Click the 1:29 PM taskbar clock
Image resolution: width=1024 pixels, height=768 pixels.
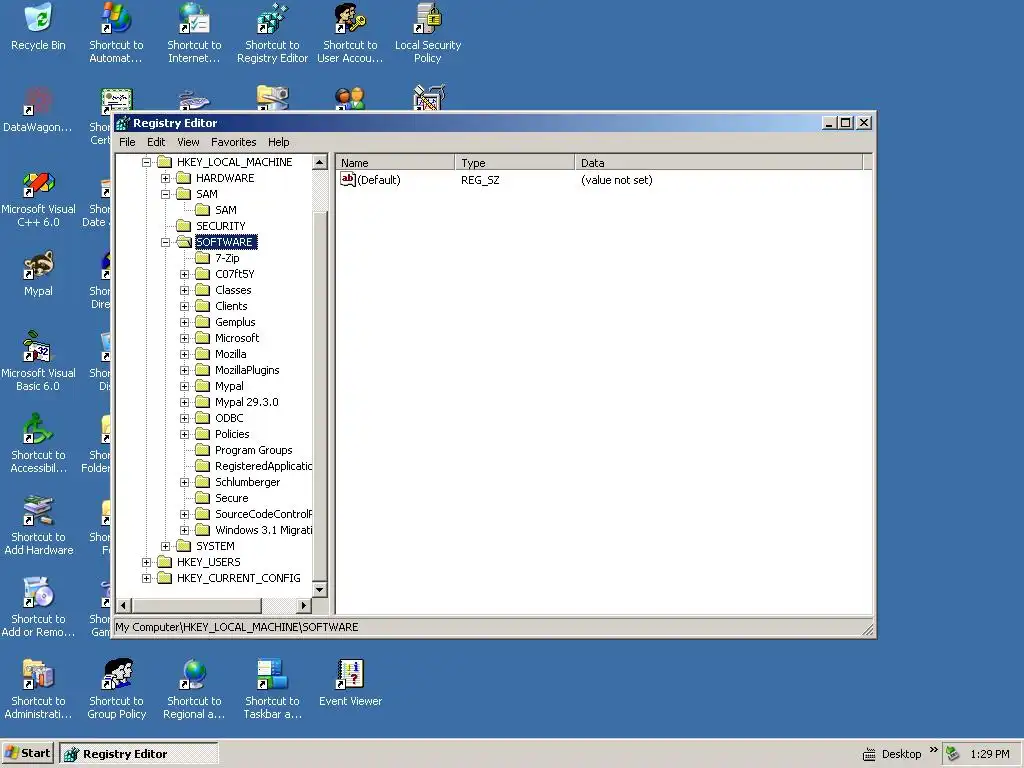point(989,754)
